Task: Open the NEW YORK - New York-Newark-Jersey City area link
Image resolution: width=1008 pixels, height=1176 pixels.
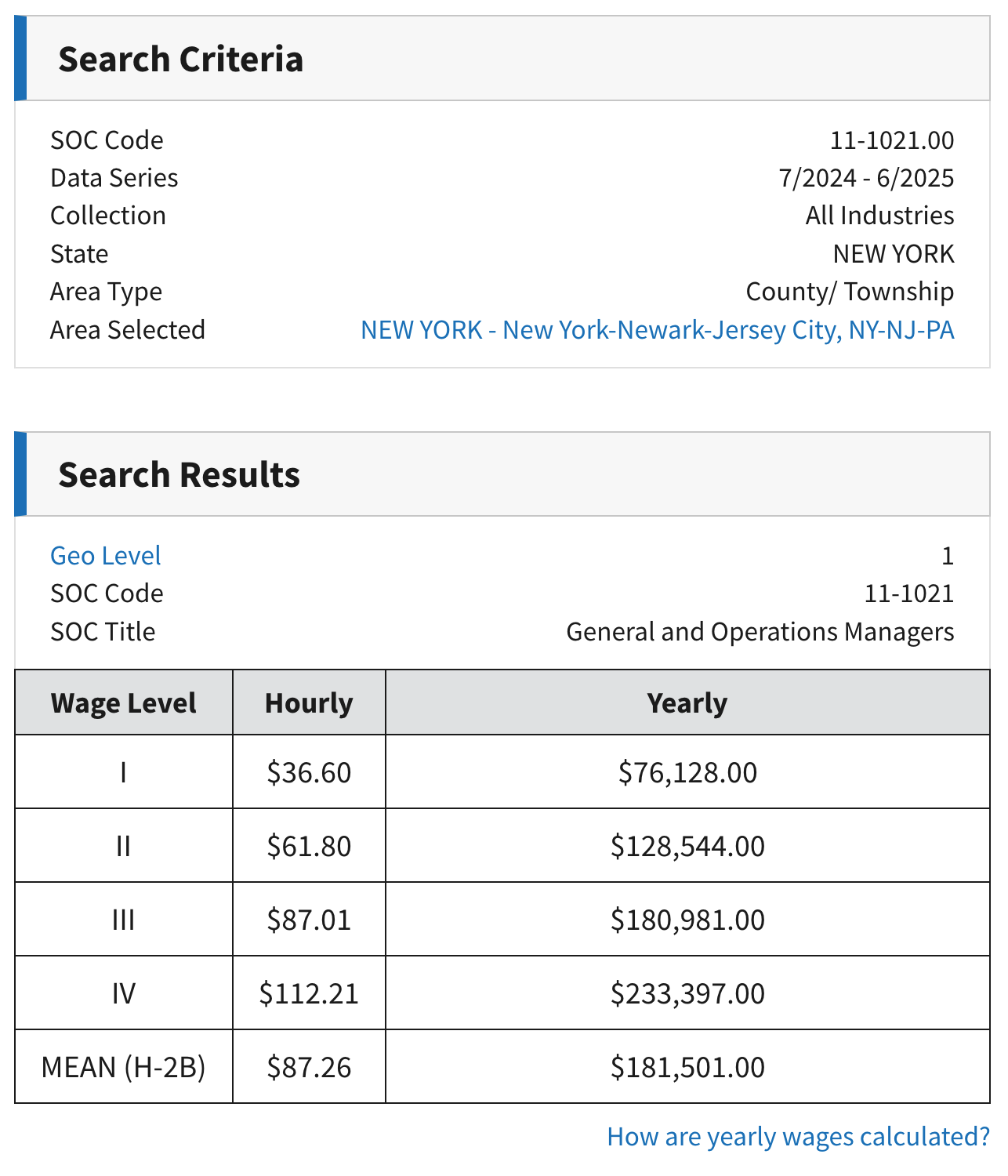Action: [657, 330]
